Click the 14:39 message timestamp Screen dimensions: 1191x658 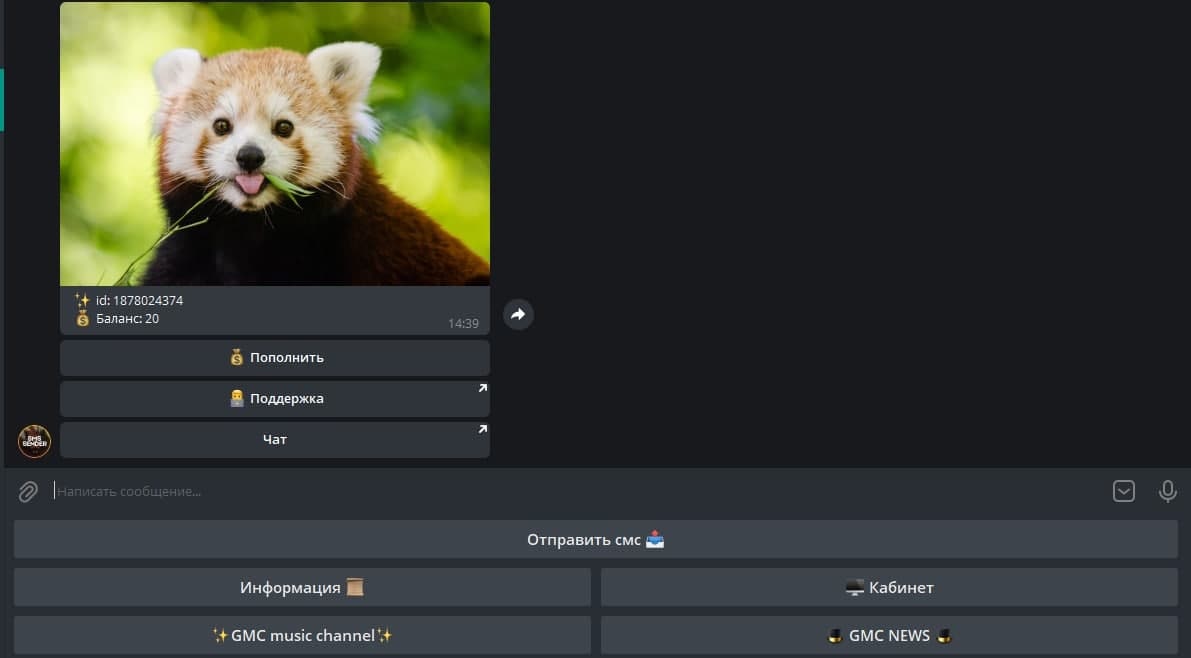pyautogui.click(x=463, y=324)
